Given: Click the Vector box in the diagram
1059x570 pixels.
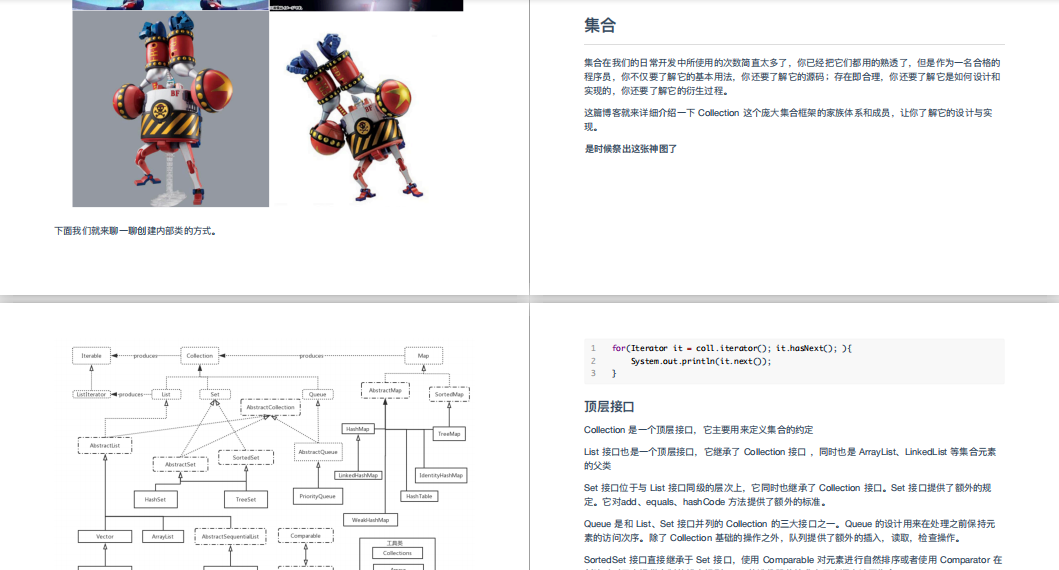Looking at the screenshot, I should coord(105,537).
